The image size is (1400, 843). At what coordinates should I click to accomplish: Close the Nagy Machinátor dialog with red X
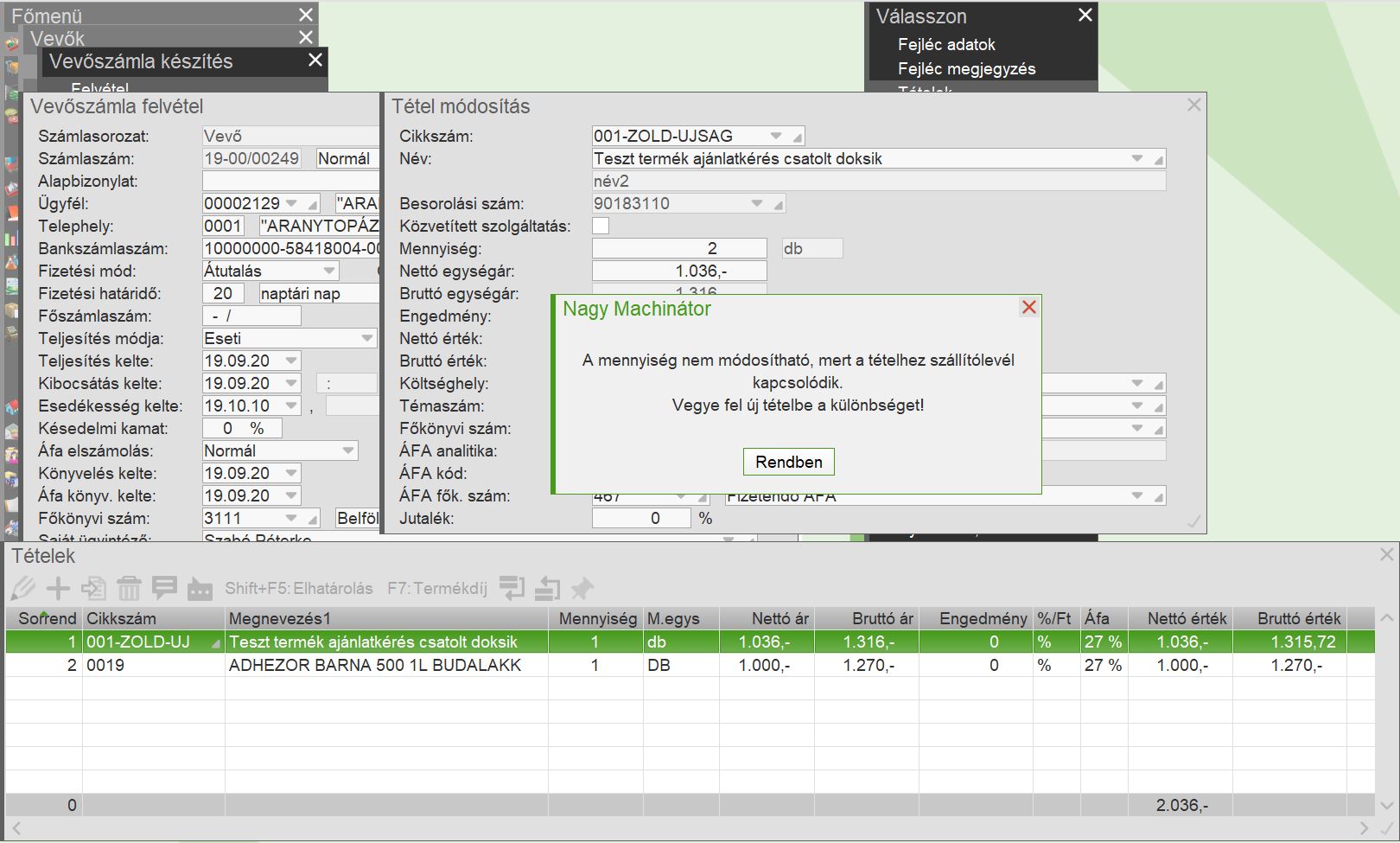(1028, 308)
